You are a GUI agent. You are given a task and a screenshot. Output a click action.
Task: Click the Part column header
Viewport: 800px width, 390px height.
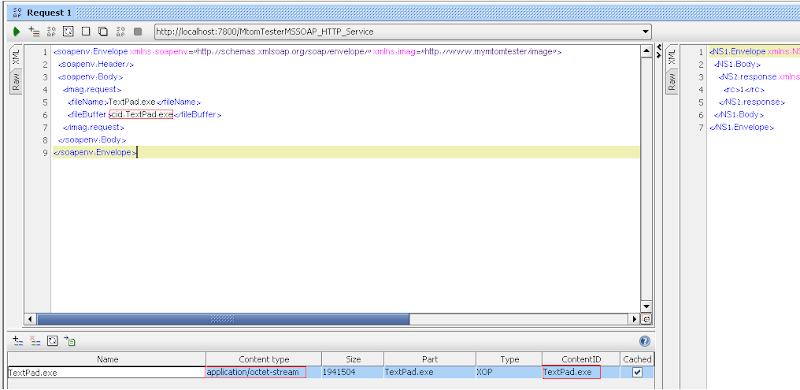(430, 359)
